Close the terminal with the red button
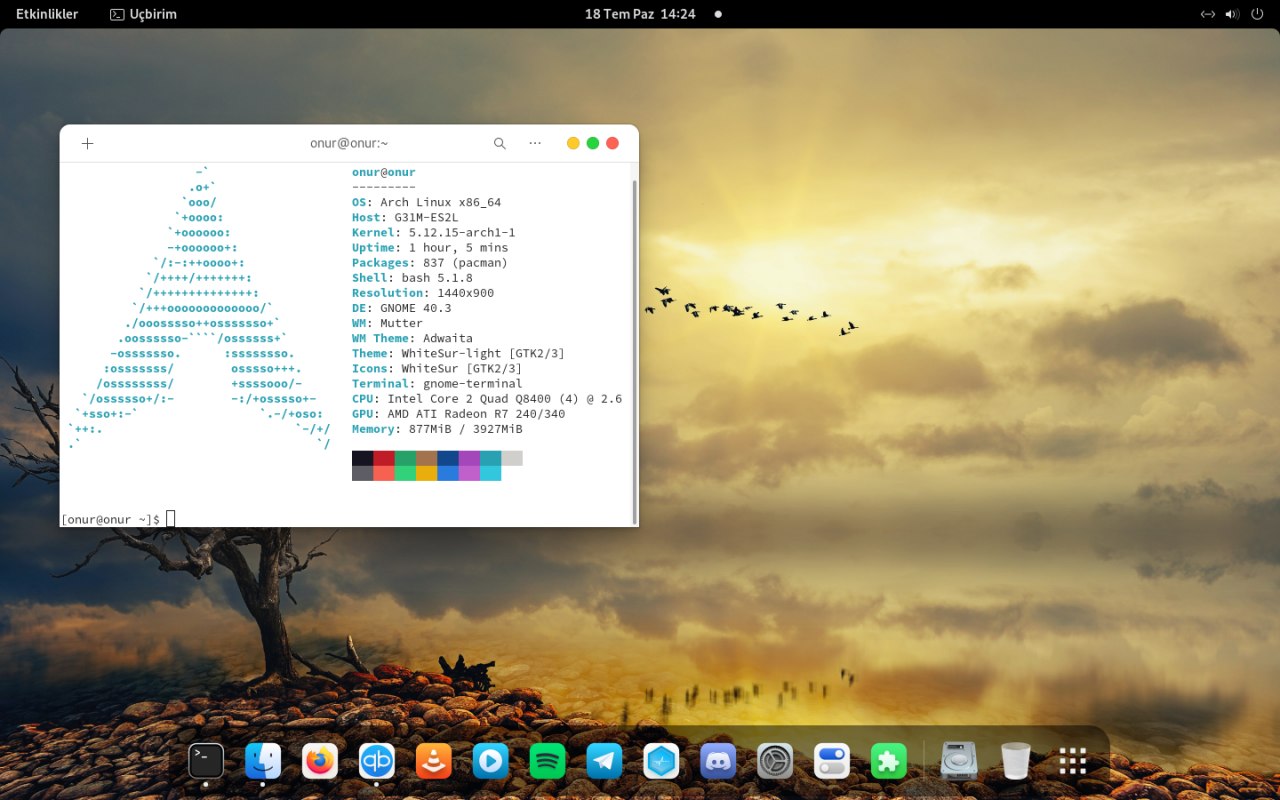Image resolution: width=1280 pixels, height=800 pixels. pyautogui.click(x=613, y=143)
